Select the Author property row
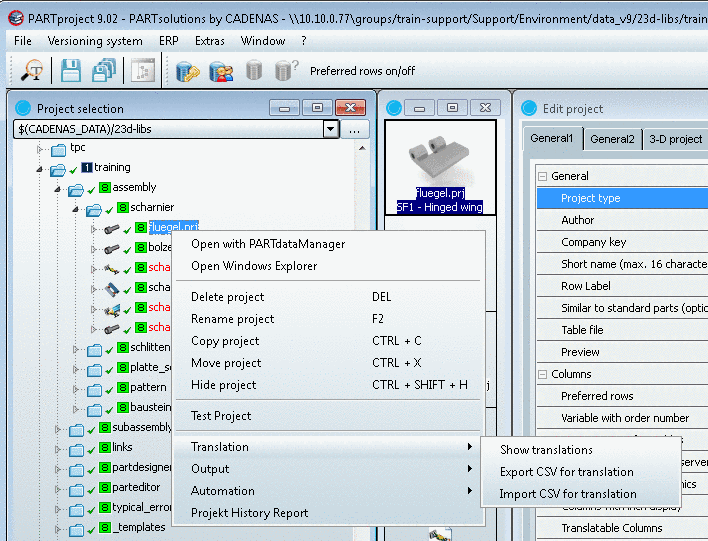Screen dimensions: 708x541 [622, 220]
